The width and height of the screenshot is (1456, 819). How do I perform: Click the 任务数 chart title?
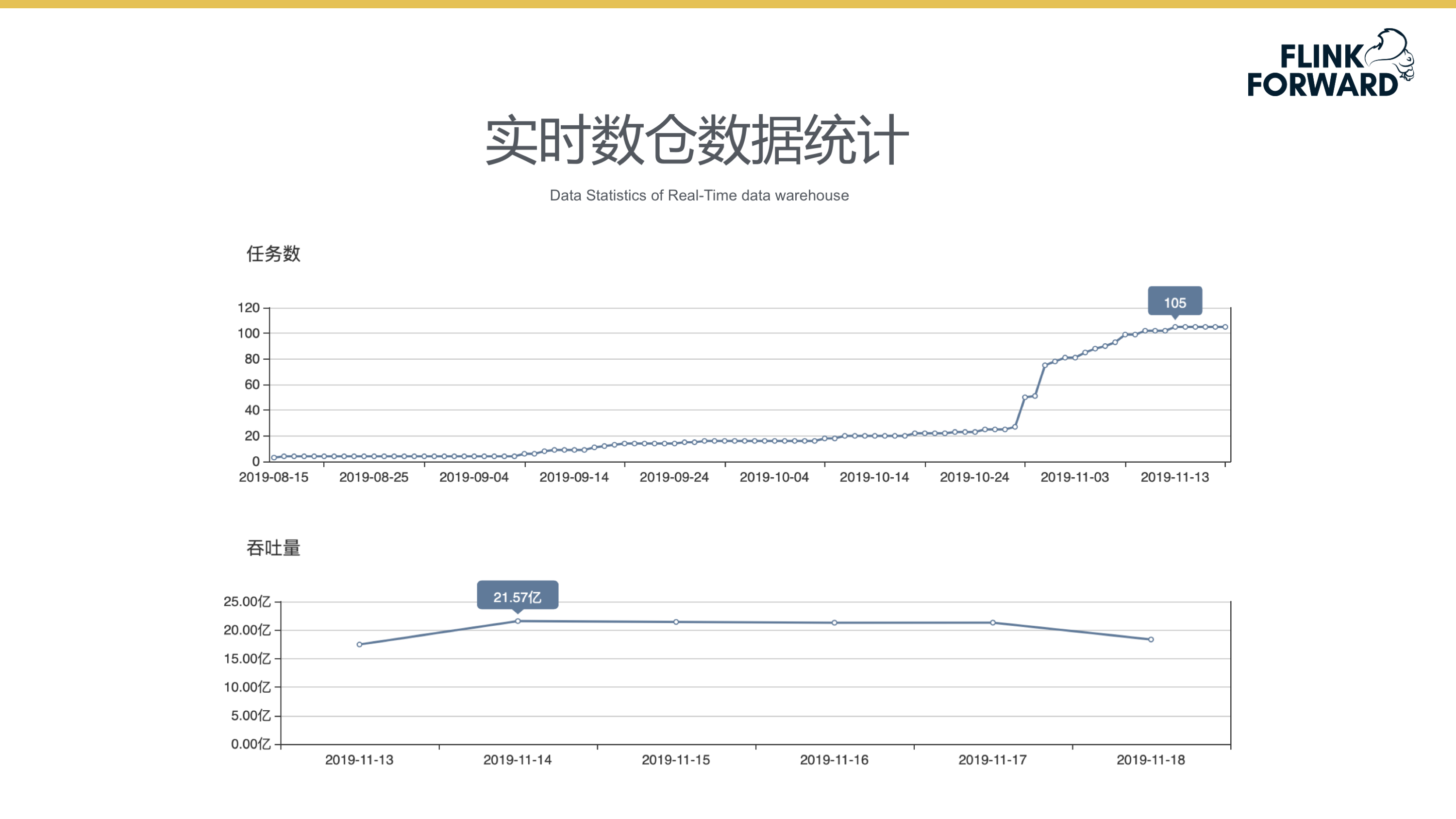point(273,254)
